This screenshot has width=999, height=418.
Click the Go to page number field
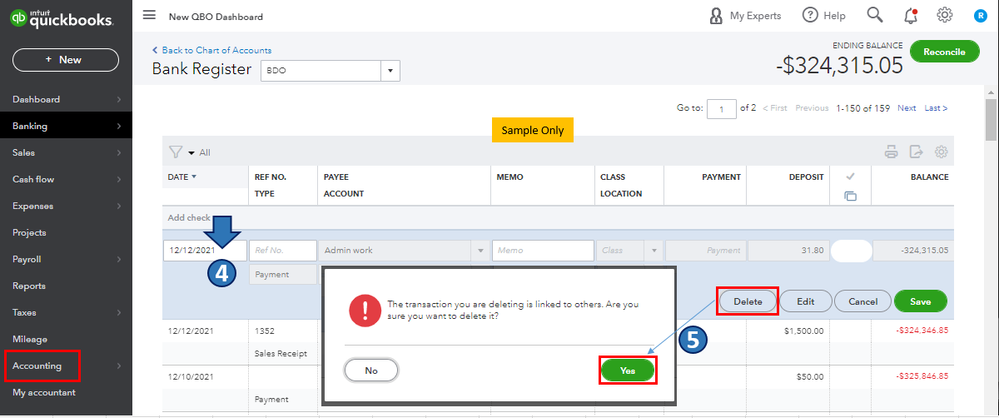point(722,109)
